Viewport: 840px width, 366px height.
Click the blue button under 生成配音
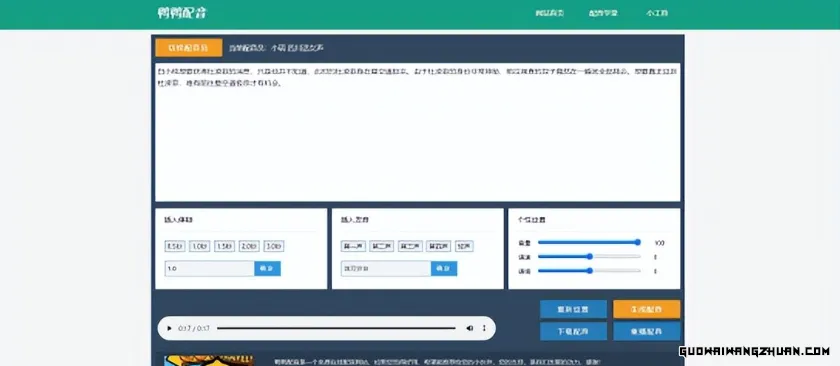[647, 331]
